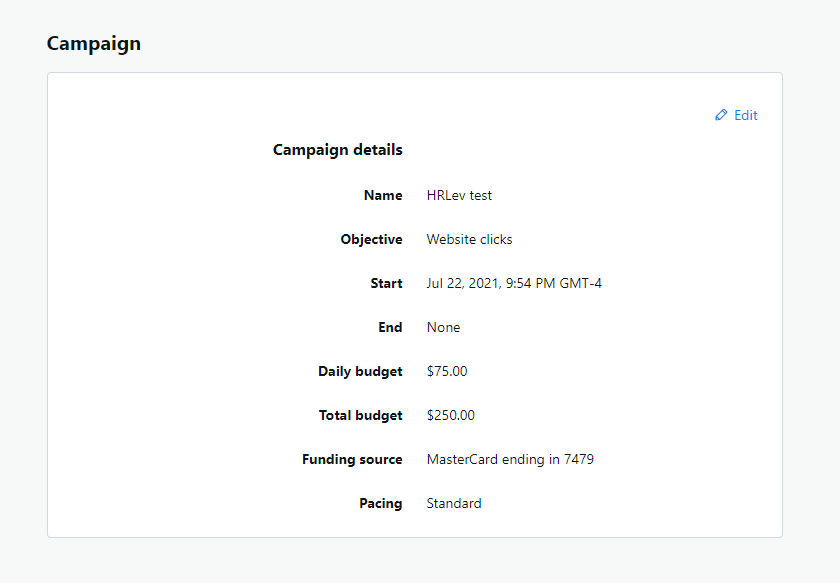Select the Jul 22, 2021 start date
This screenshot has width=840, height=583.
(514, 283)
